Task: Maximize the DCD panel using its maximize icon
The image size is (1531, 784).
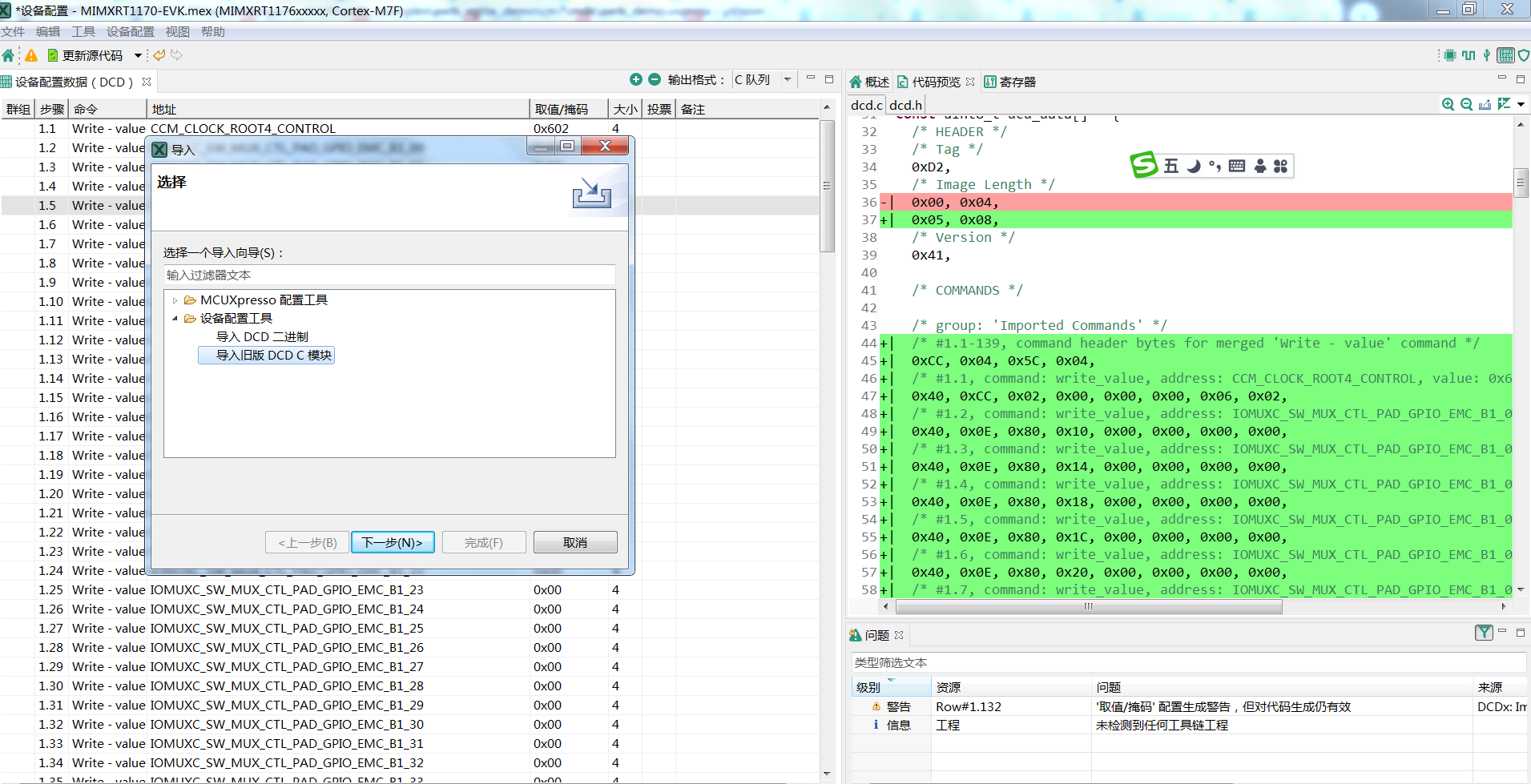Action: click(x=829, y=79)
